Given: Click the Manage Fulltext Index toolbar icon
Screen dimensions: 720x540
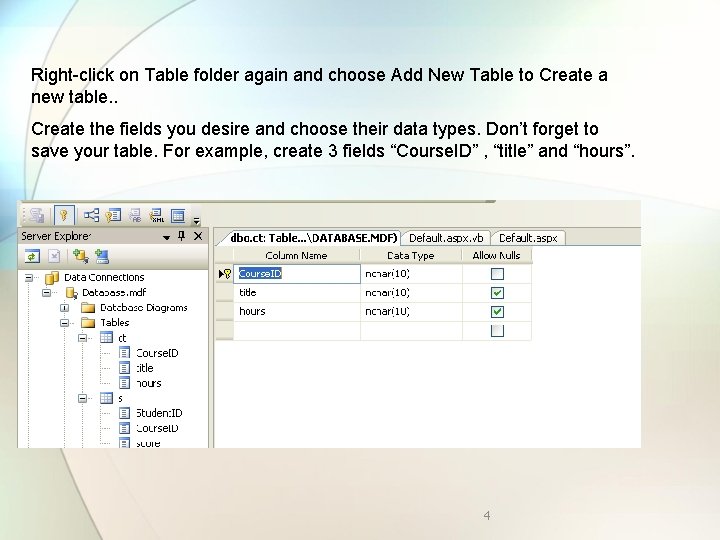Looking at the screenshot, I should (135, 215).
